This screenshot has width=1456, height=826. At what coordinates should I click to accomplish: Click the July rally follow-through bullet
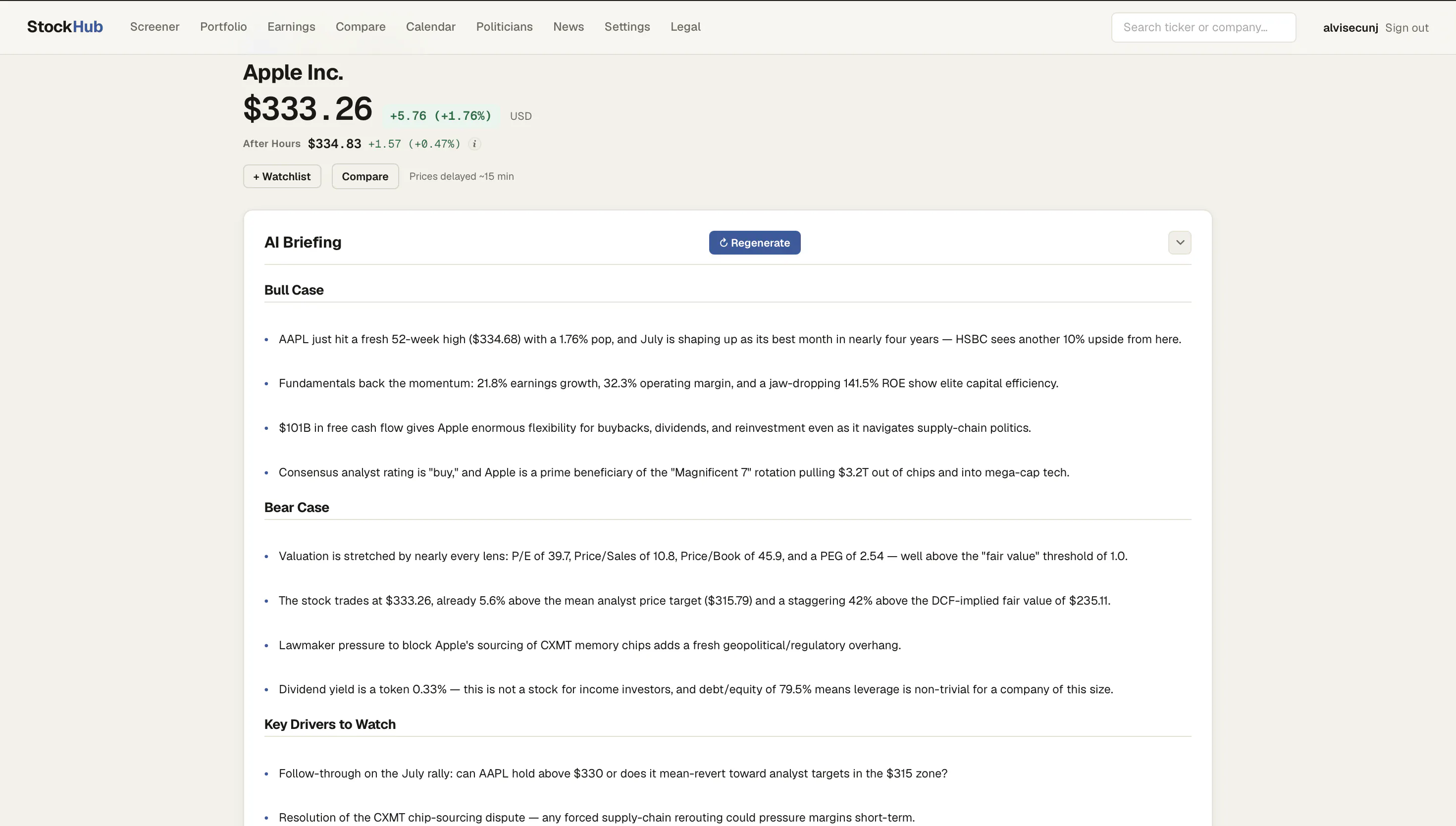(613, 774)
